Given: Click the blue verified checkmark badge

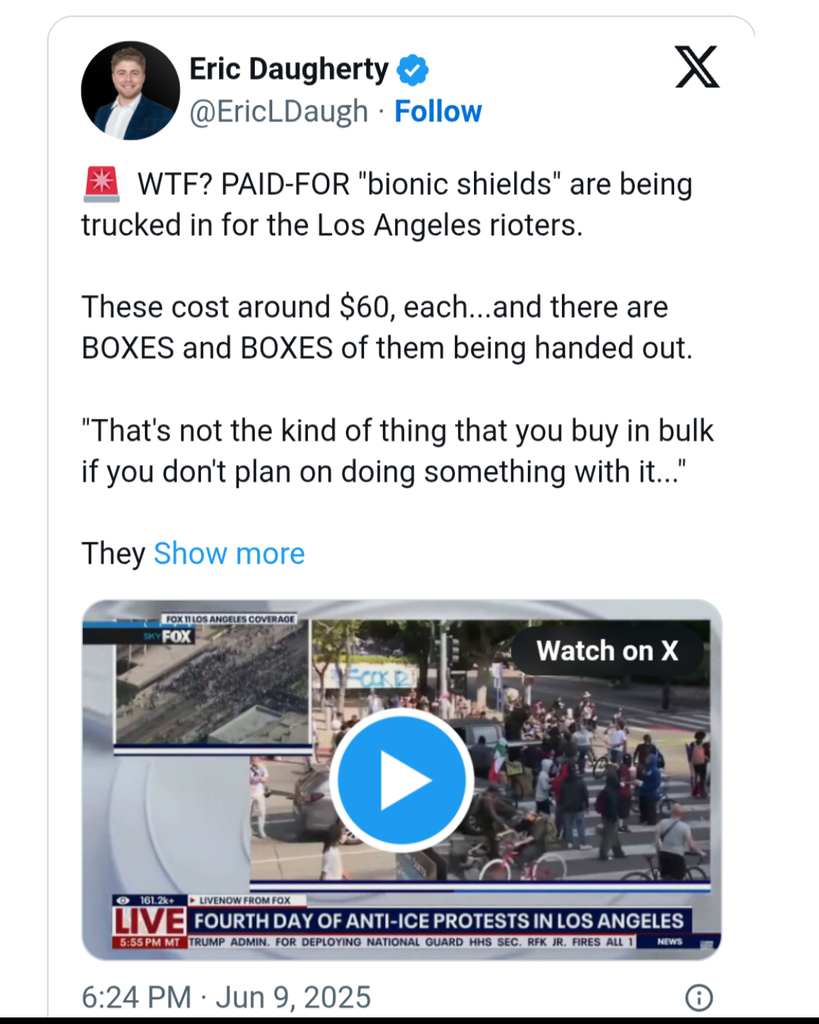Looking at the screenshot, I should [x=413, y=70].
